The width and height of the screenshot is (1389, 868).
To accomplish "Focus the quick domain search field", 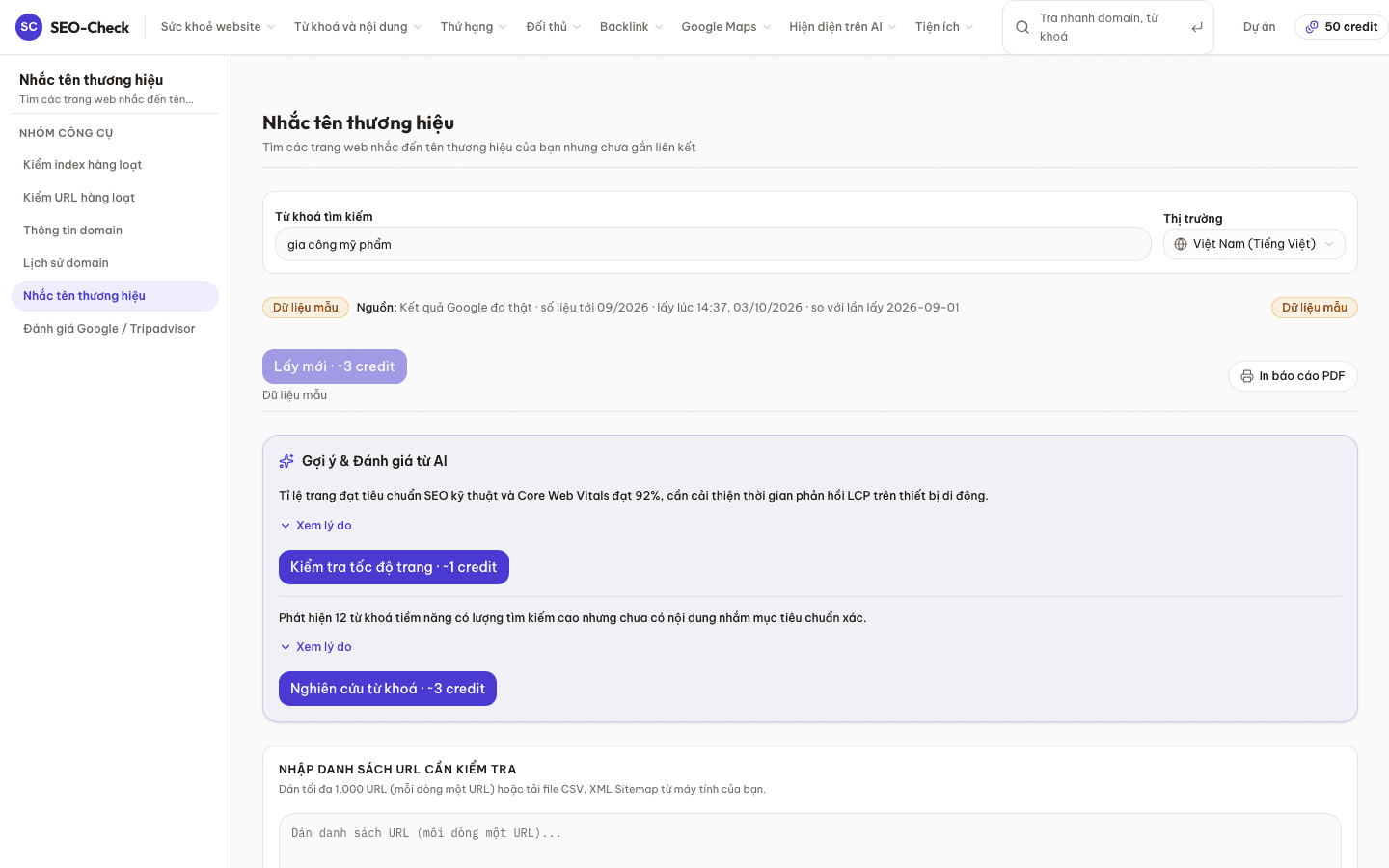I will (x=1108, y=27).
